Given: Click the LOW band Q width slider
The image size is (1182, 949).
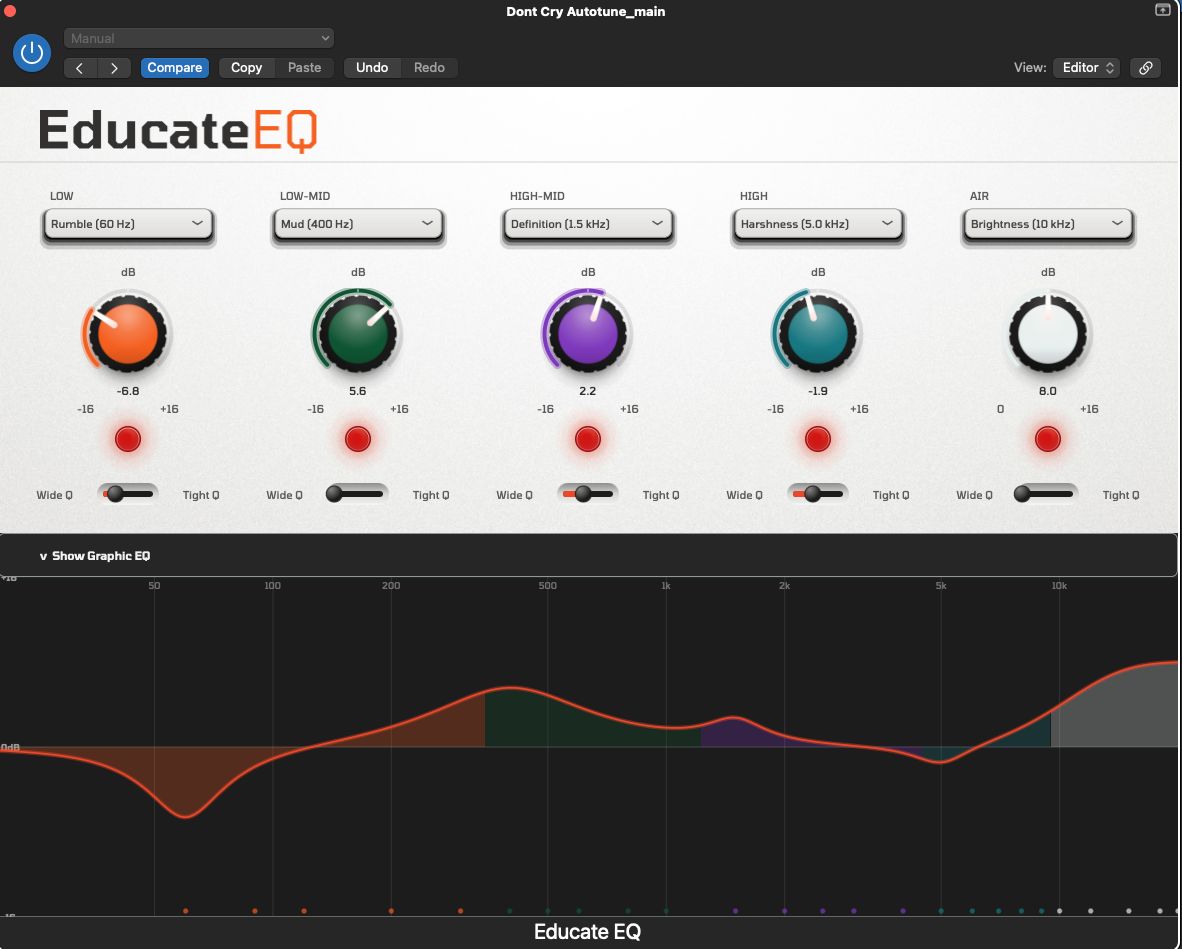Looking at the screenshot, I should click(x=128, y=494).
